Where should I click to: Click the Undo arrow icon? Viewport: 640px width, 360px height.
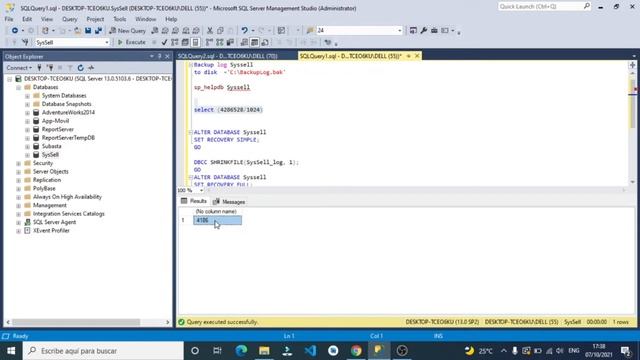click(x=244, y=31)
